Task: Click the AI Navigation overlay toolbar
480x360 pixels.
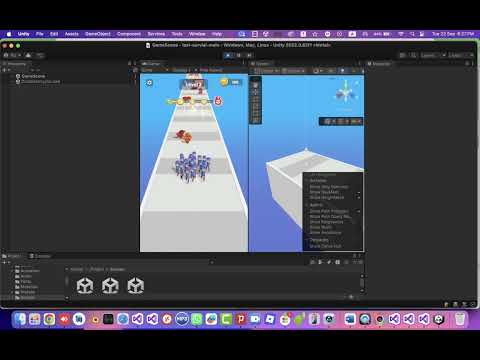Action: click(x=341, y=121)
